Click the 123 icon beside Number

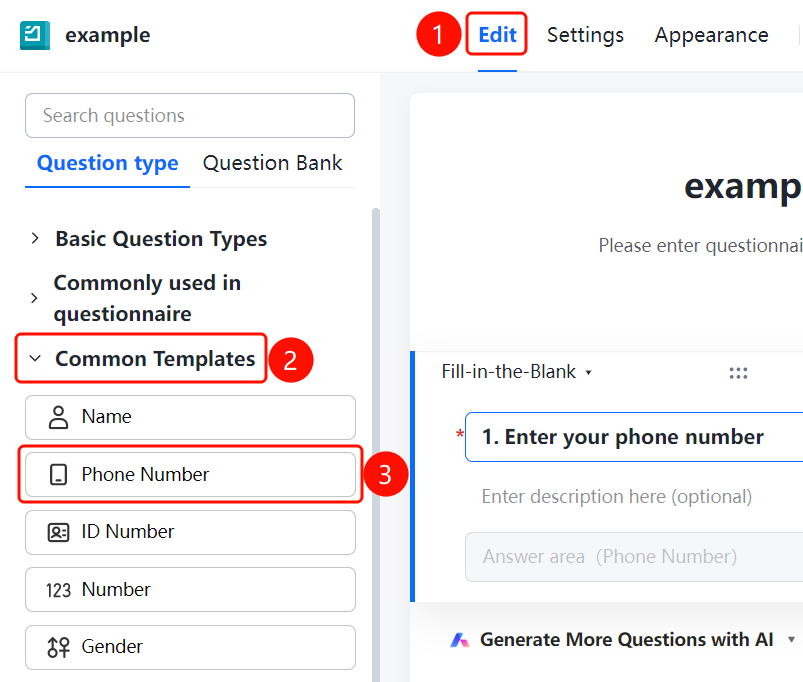tap(58, 590)
